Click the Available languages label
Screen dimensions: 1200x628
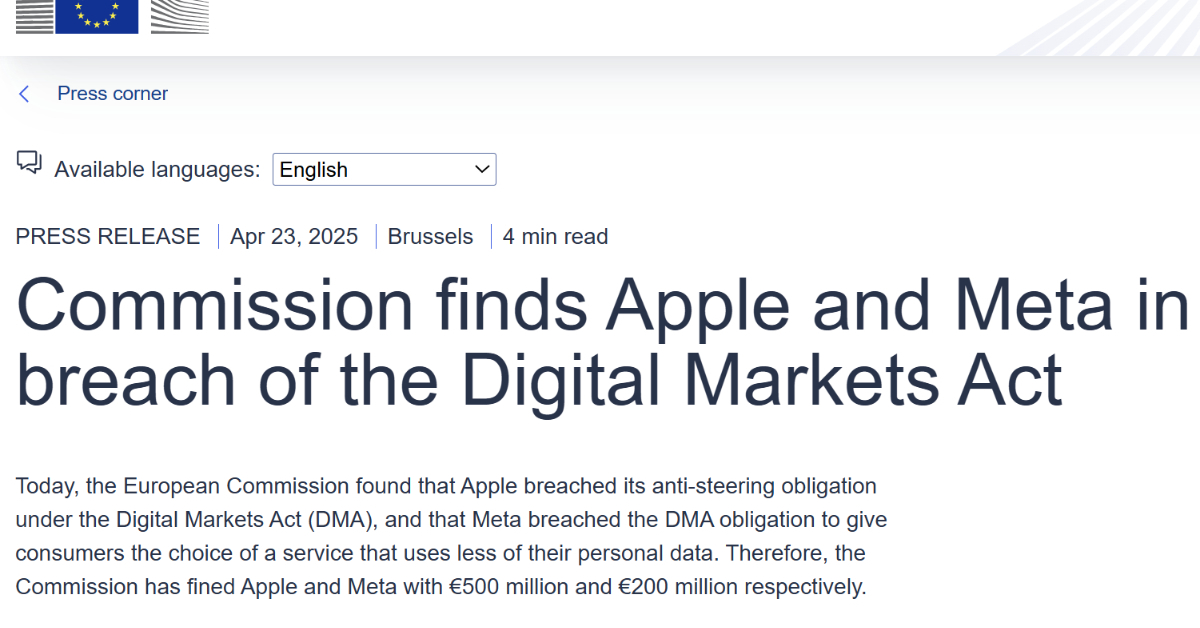(157, 170)
